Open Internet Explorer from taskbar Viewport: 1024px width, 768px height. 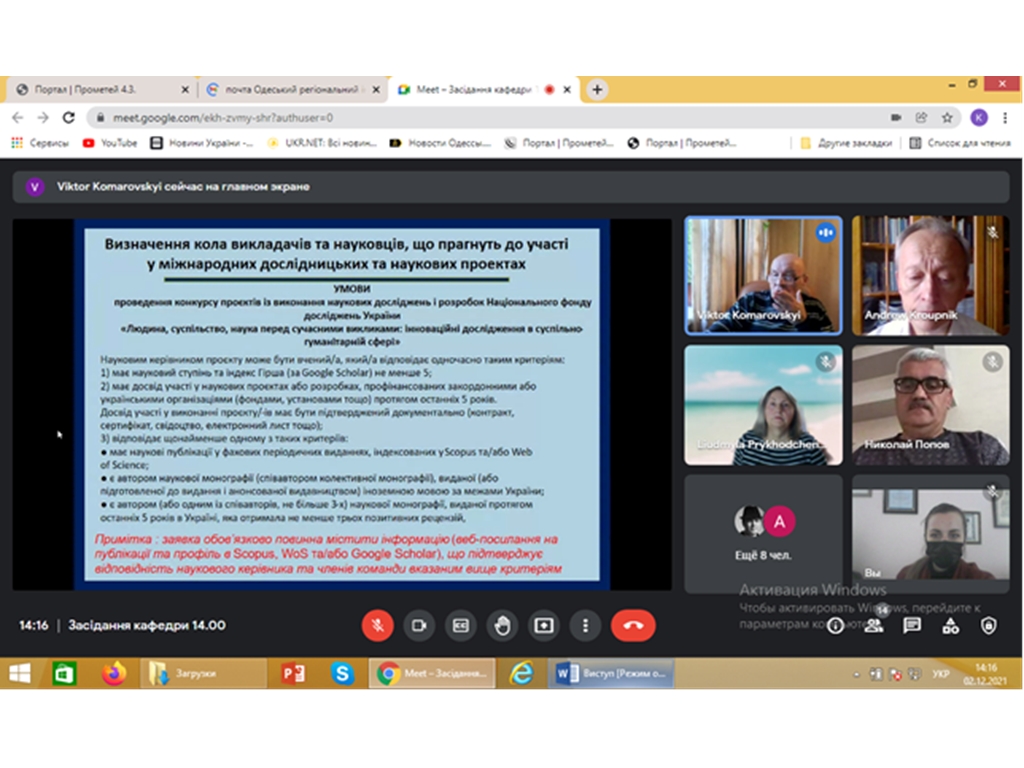(x=521, y=673)
